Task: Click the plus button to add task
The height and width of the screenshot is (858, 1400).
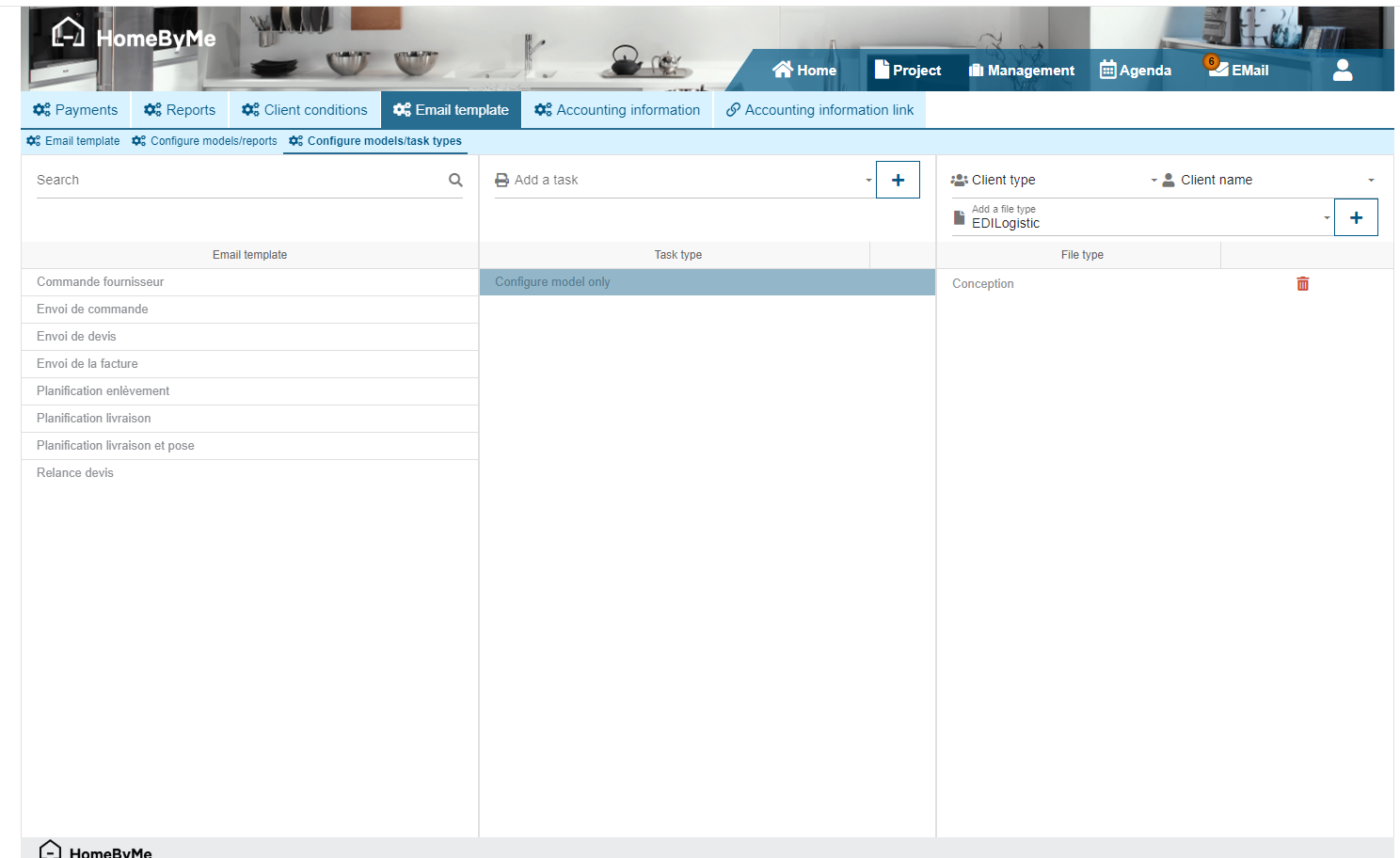Action: point(898,180)
